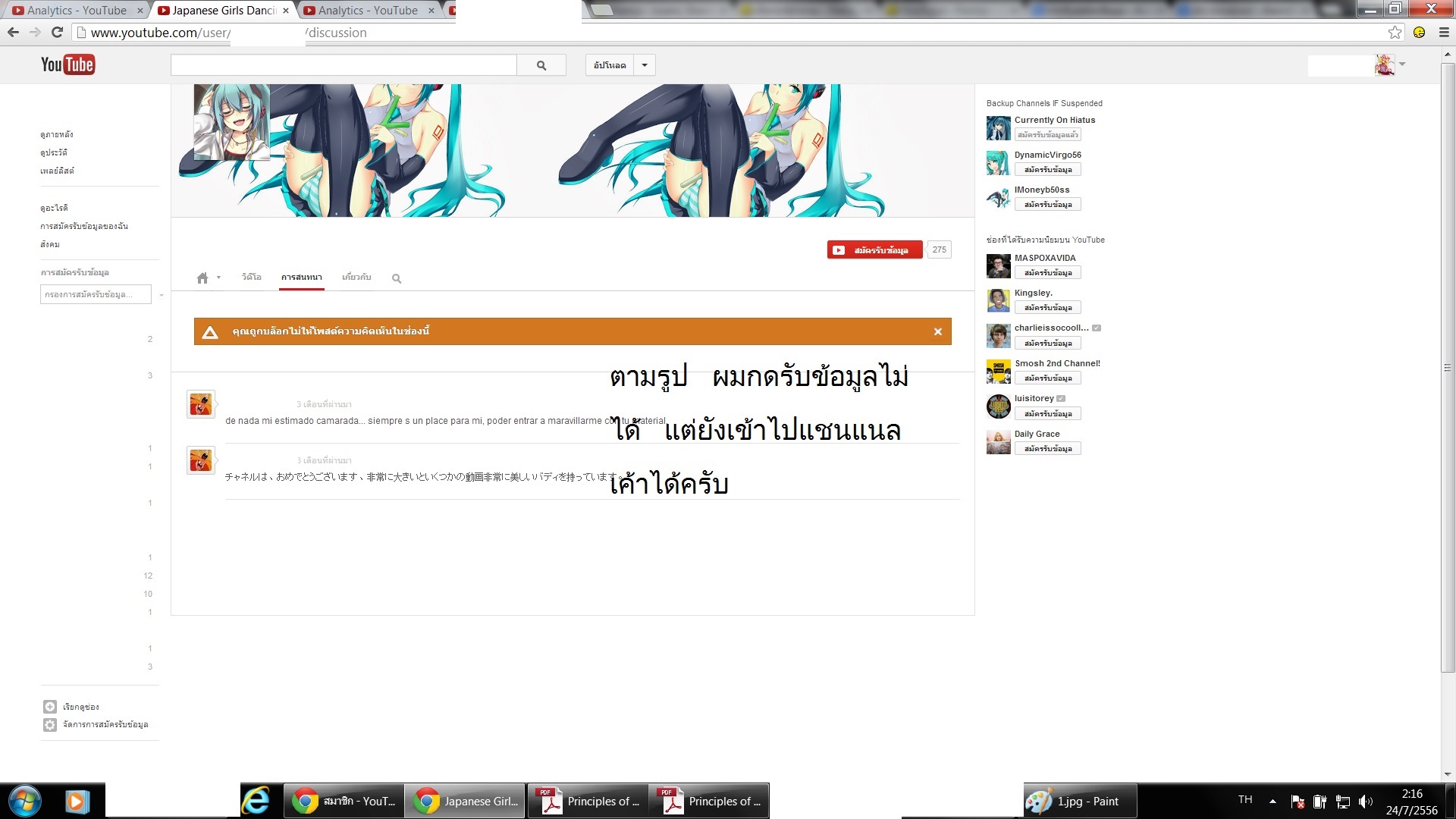Toggle subscribe for MASPOXAVIDA channel
The image size is (1456, 819).
pos(1047,273)
